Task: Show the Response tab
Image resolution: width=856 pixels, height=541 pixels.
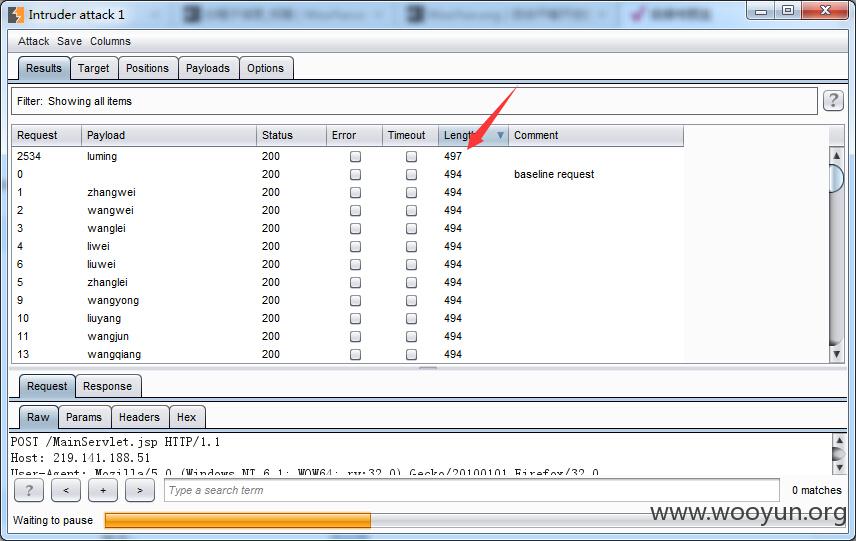Action: [x=108, y=386]
